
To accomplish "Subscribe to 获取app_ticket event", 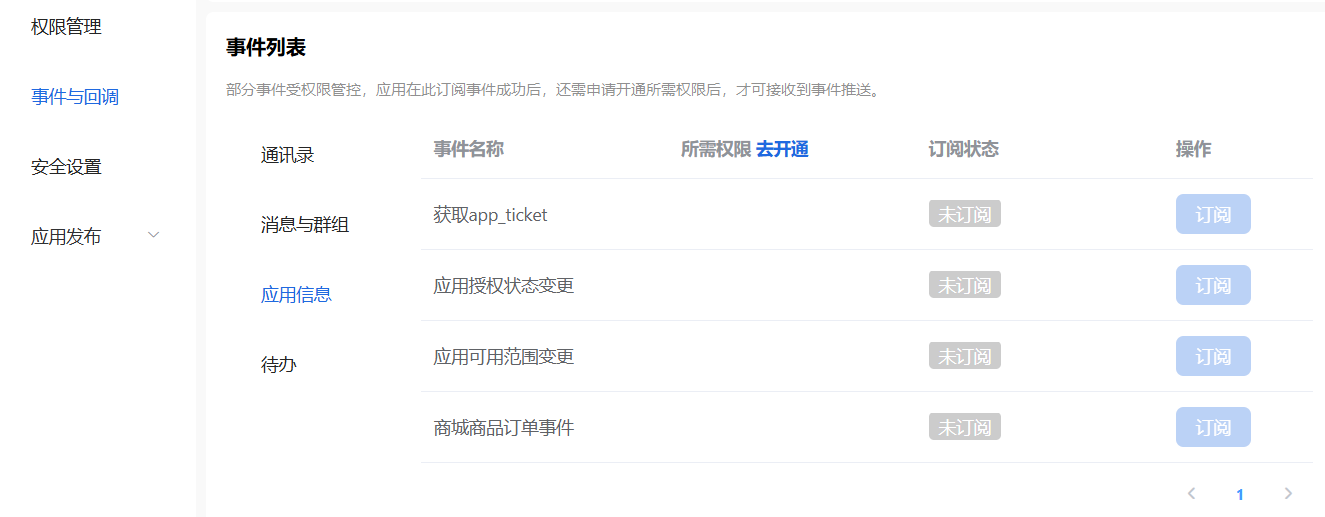I will (x=1213, y=214).
